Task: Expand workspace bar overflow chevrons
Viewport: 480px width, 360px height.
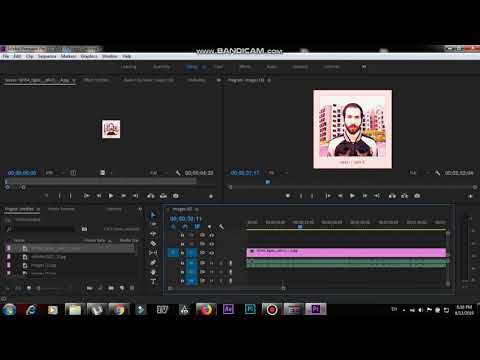Action: 364,67
